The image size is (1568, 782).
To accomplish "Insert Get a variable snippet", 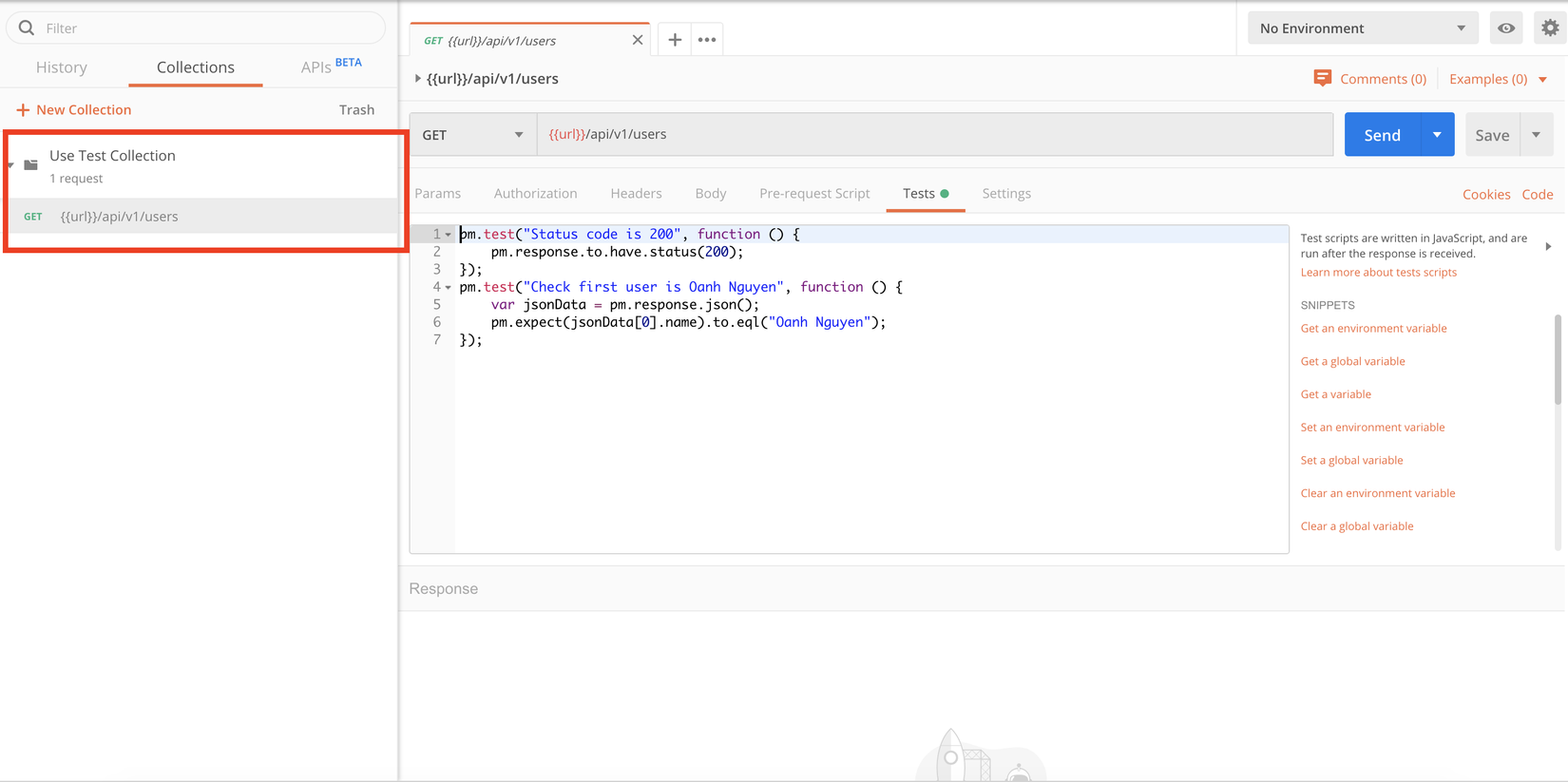I will (x=1335, y=394).
